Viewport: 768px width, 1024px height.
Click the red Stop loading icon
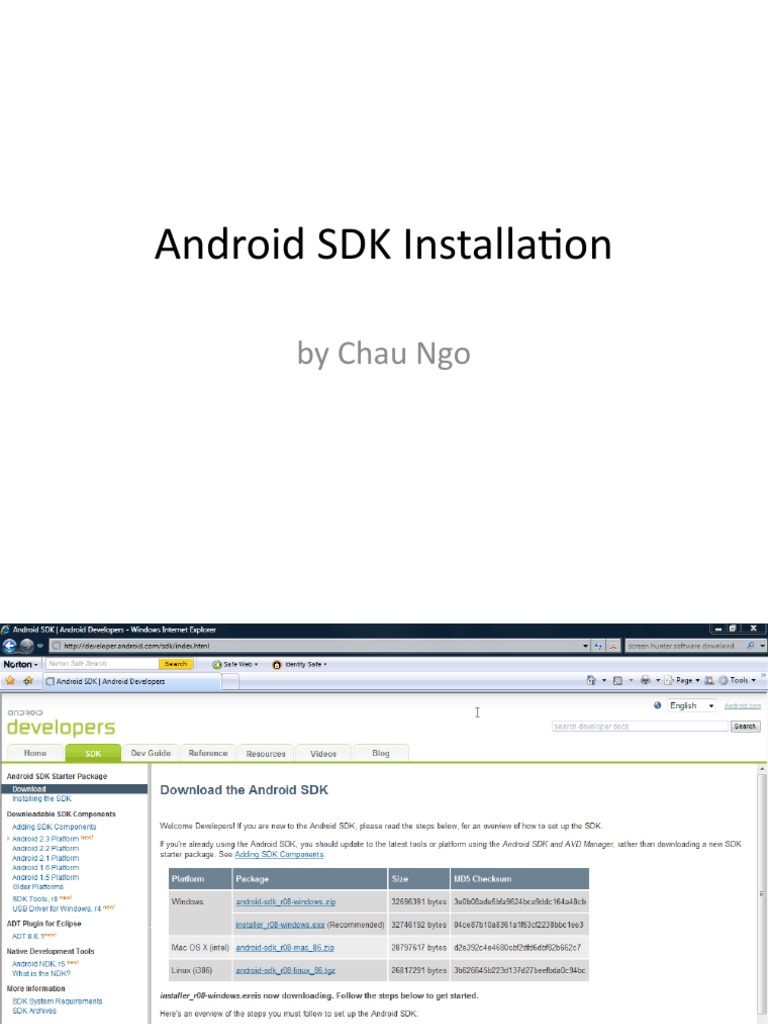(x=613, y=646)
